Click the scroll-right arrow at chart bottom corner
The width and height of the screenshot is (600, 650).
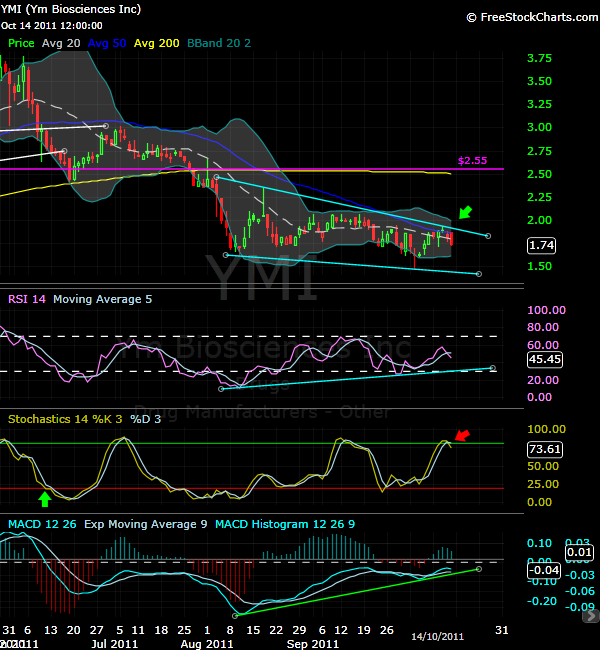pos(590,616)
